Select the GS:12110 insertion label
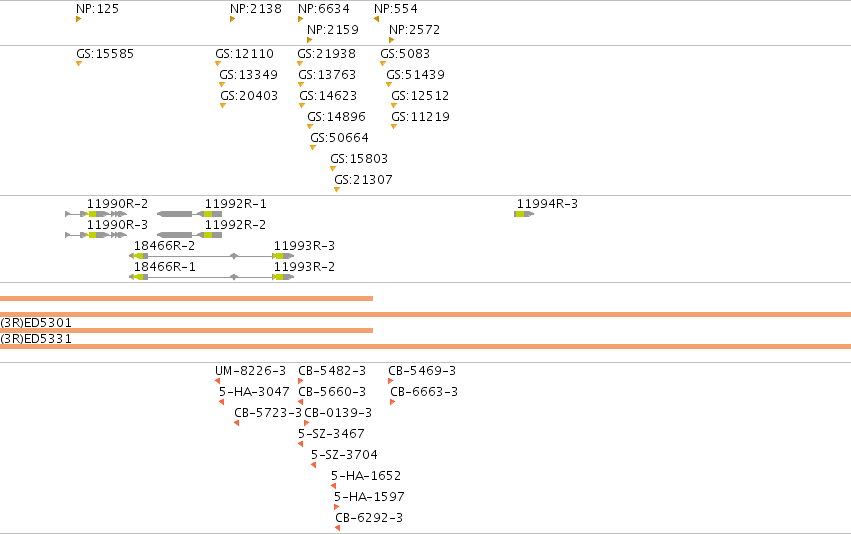The height and width of the screenshot is (534, 851). [x=244, y=54]
